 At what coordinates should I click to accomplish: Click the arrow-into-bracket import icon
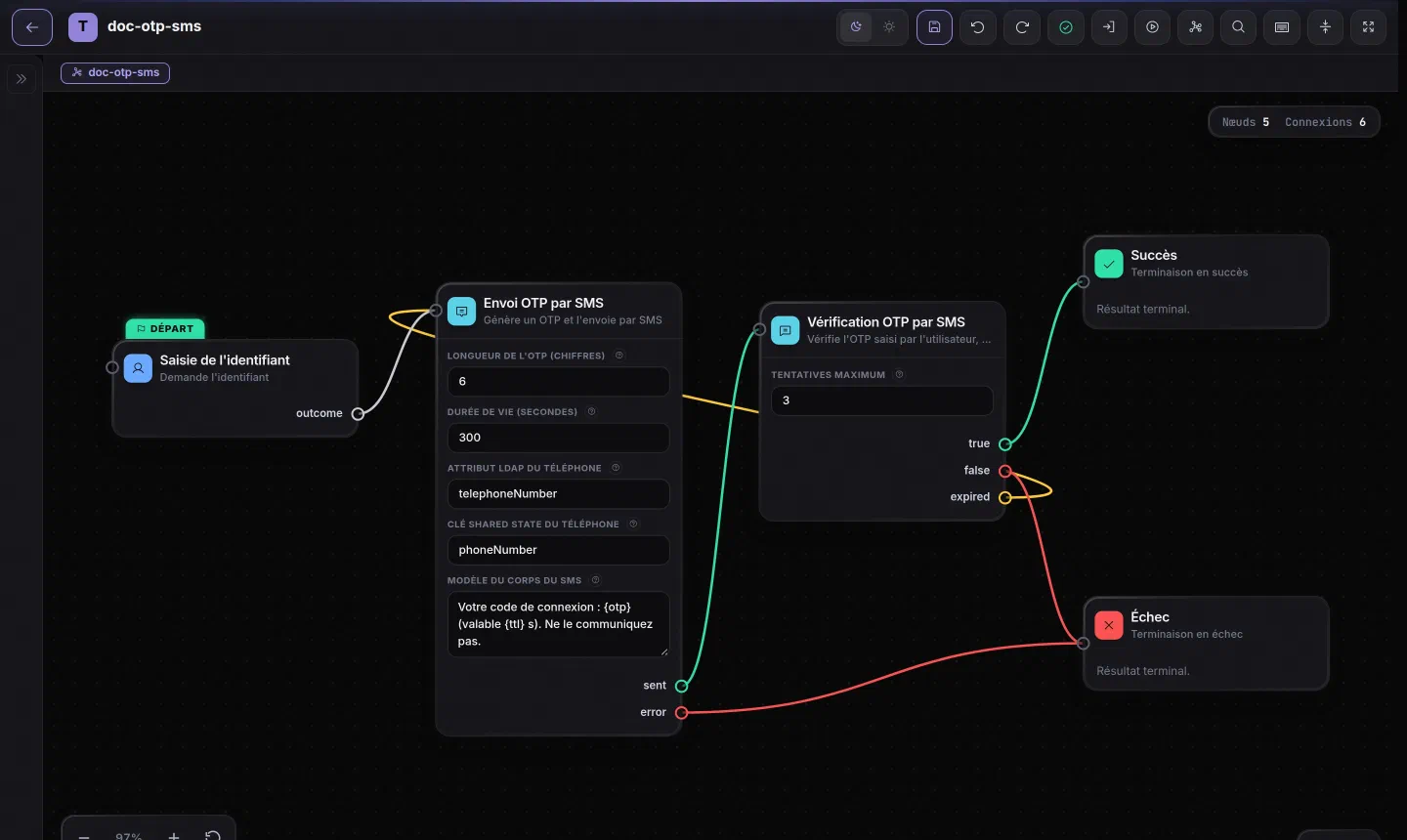tap(1109, 27)
